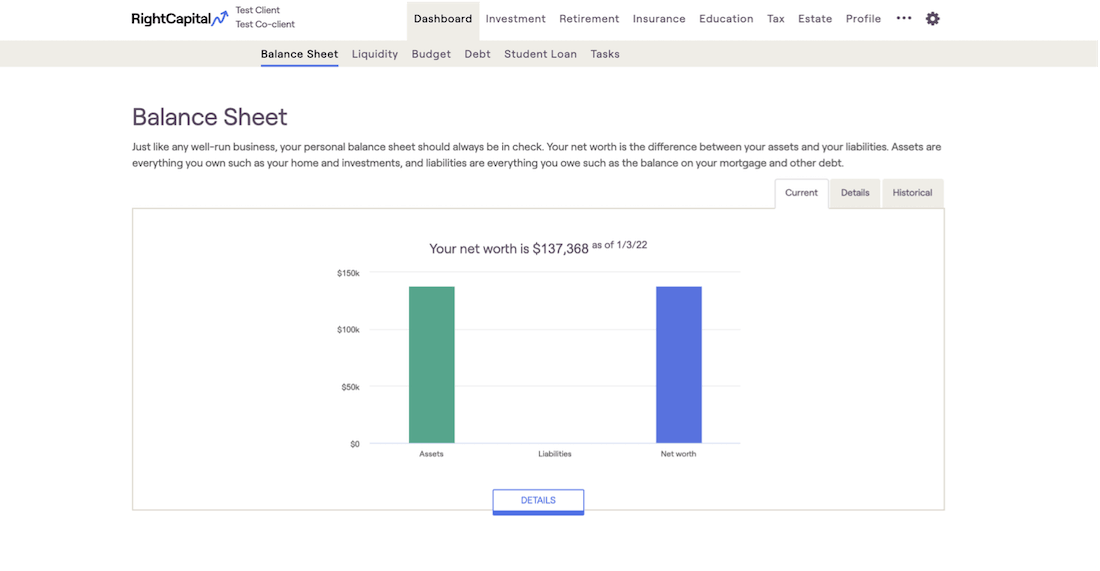Open the Estate menu
The image size is (1100, 571).
(815, 19)
